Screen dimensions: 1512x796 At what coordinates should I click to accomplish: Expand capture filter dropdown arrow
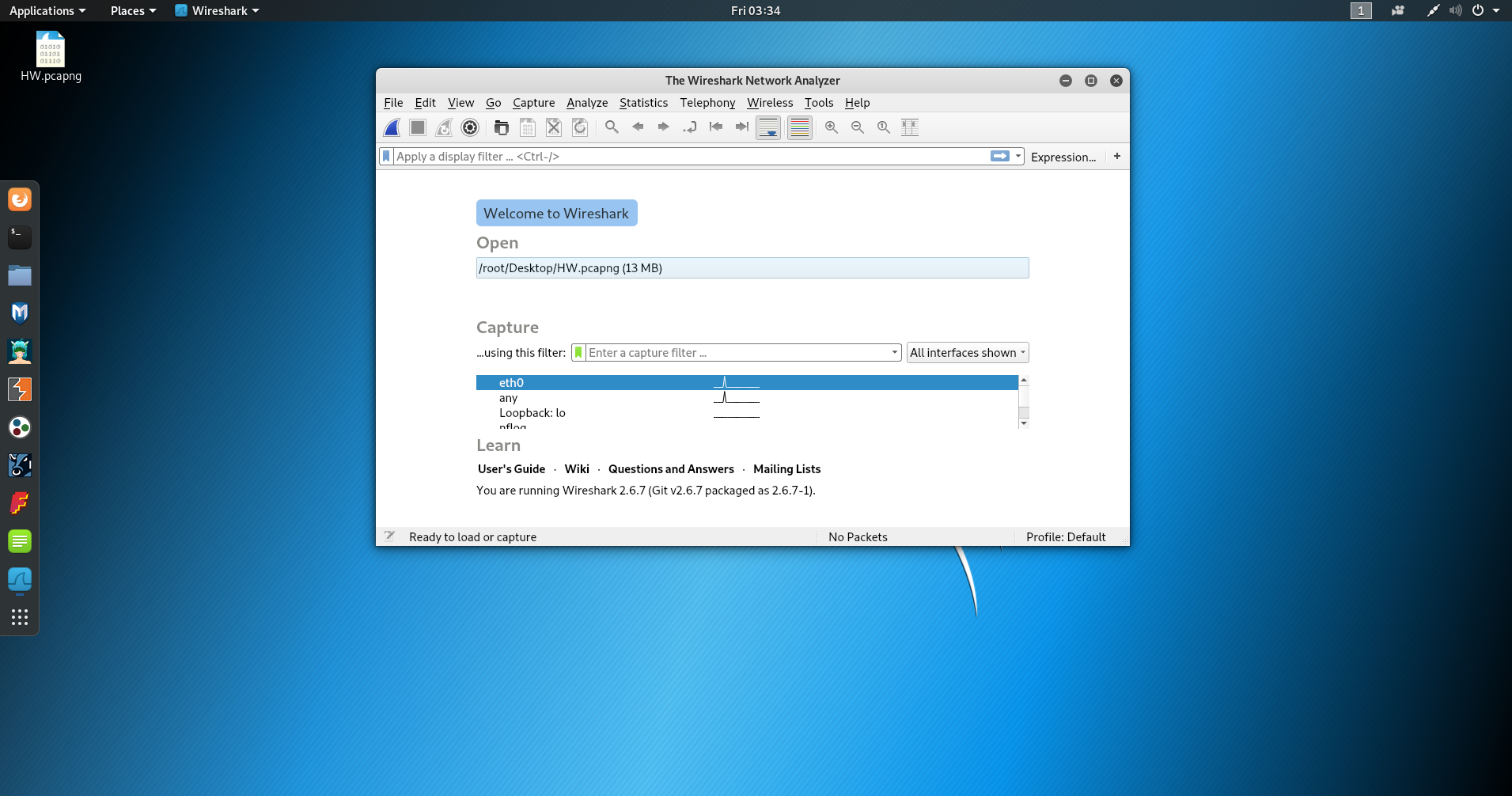[895, 353]
